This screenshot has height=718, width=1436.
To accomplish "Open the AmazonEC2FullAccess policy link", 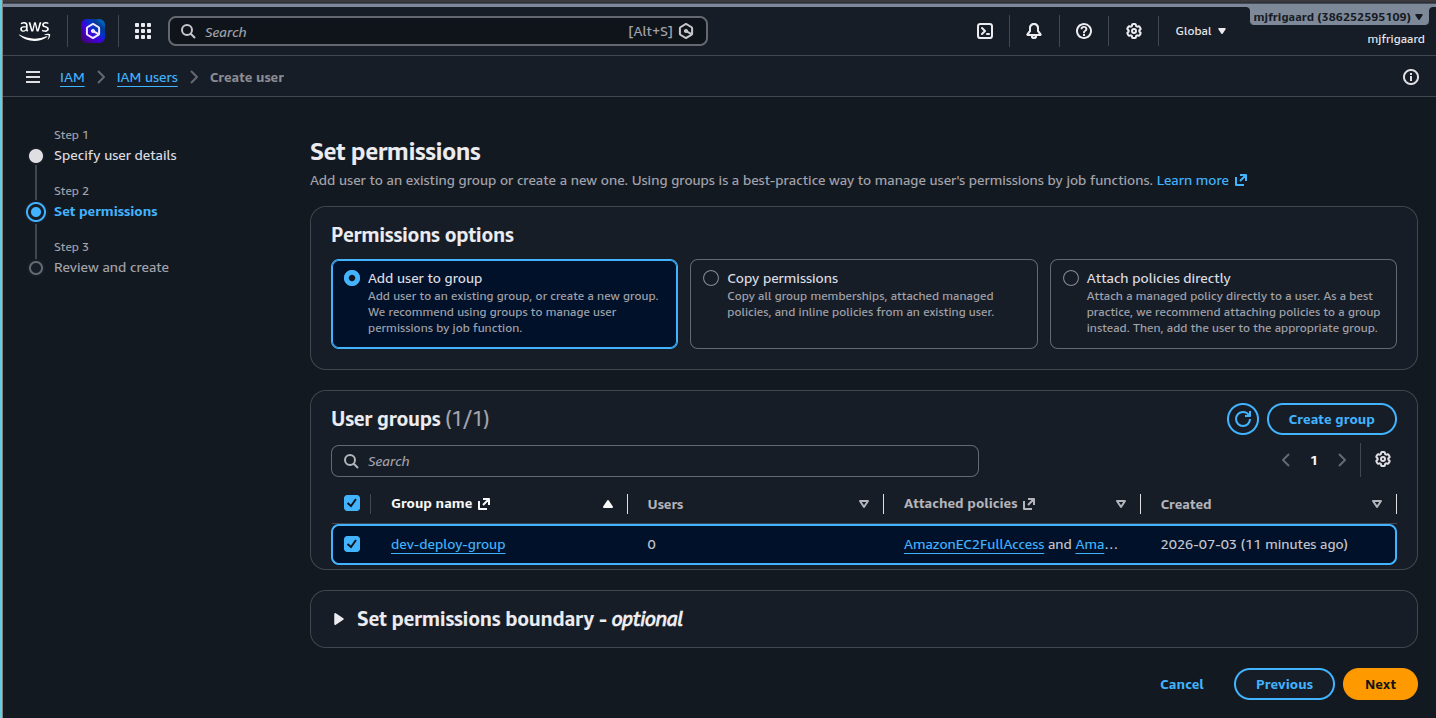I will [974, 544].
